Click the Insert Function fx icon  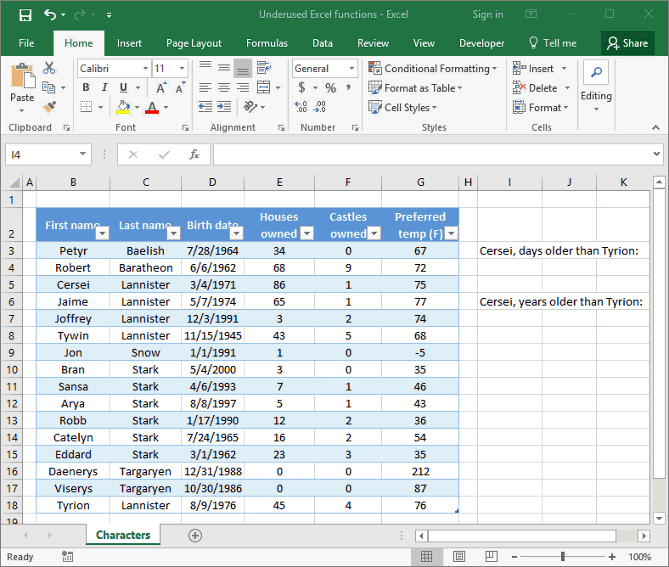(194, 154)
